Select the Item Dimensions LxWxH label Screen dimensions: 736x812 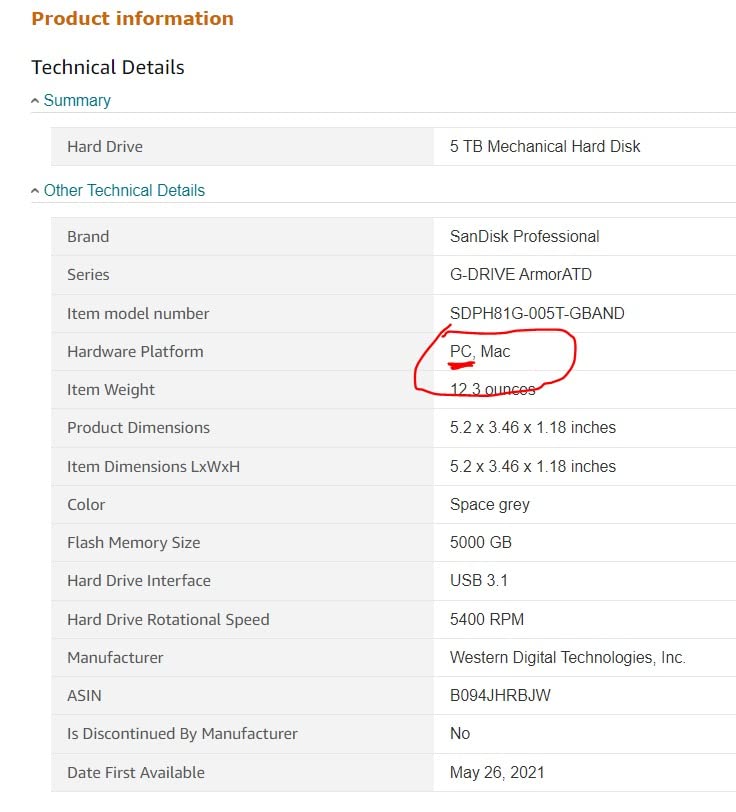tap(153, 467)
